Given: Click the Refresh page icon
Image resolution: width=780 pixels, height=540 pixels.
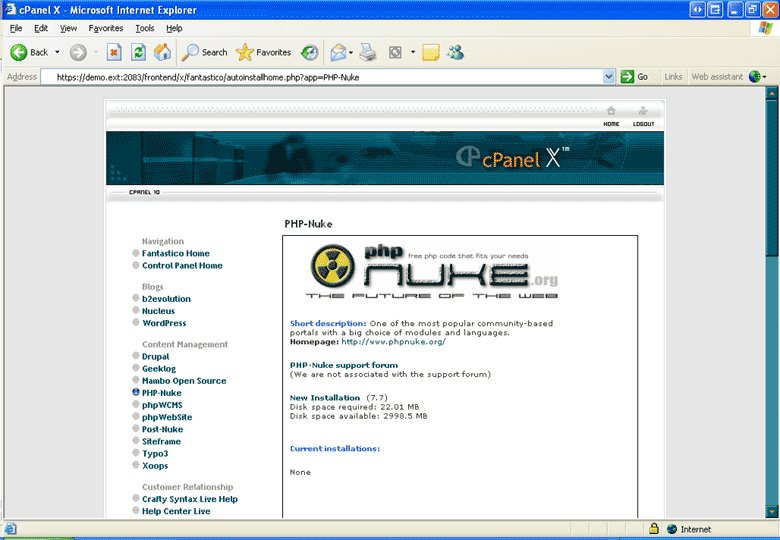Looking at the screenshot, I should [138, 52].
